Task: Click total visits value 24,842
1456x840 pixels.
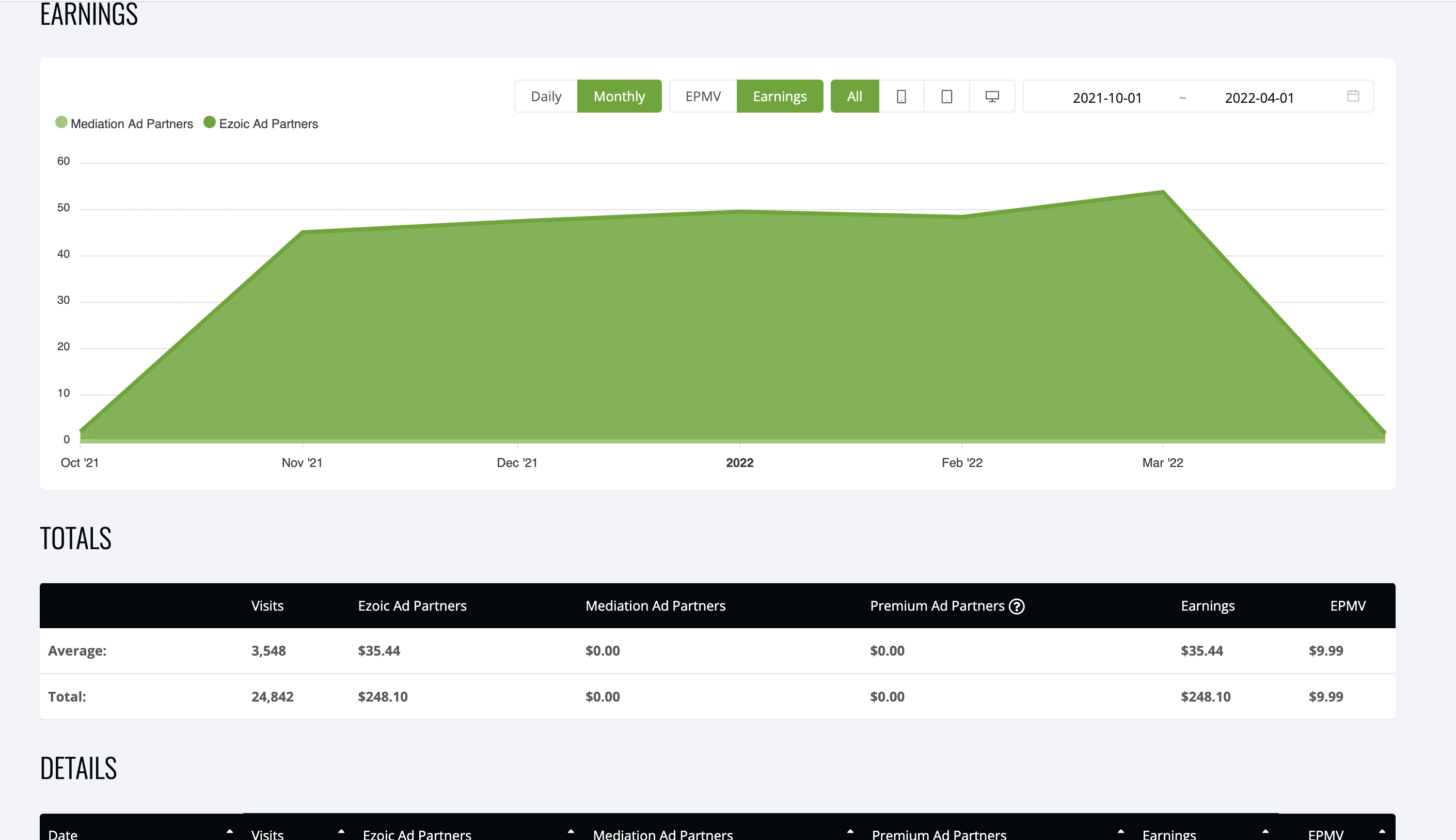Action: tap(272, 696)
